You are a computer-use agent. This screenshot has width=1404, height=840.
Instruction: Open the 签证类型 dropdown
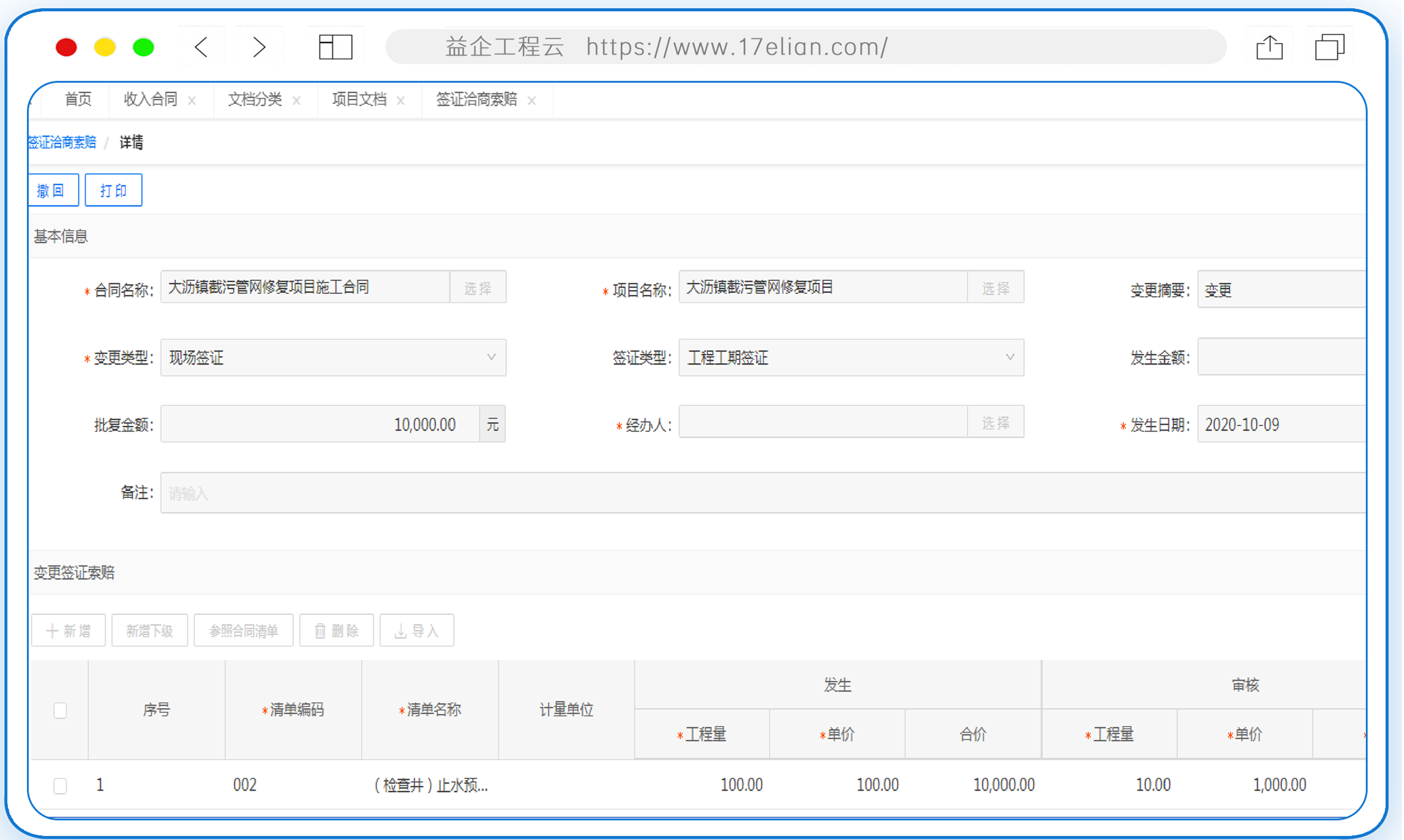pyautogui.click(x=851, y=358)
